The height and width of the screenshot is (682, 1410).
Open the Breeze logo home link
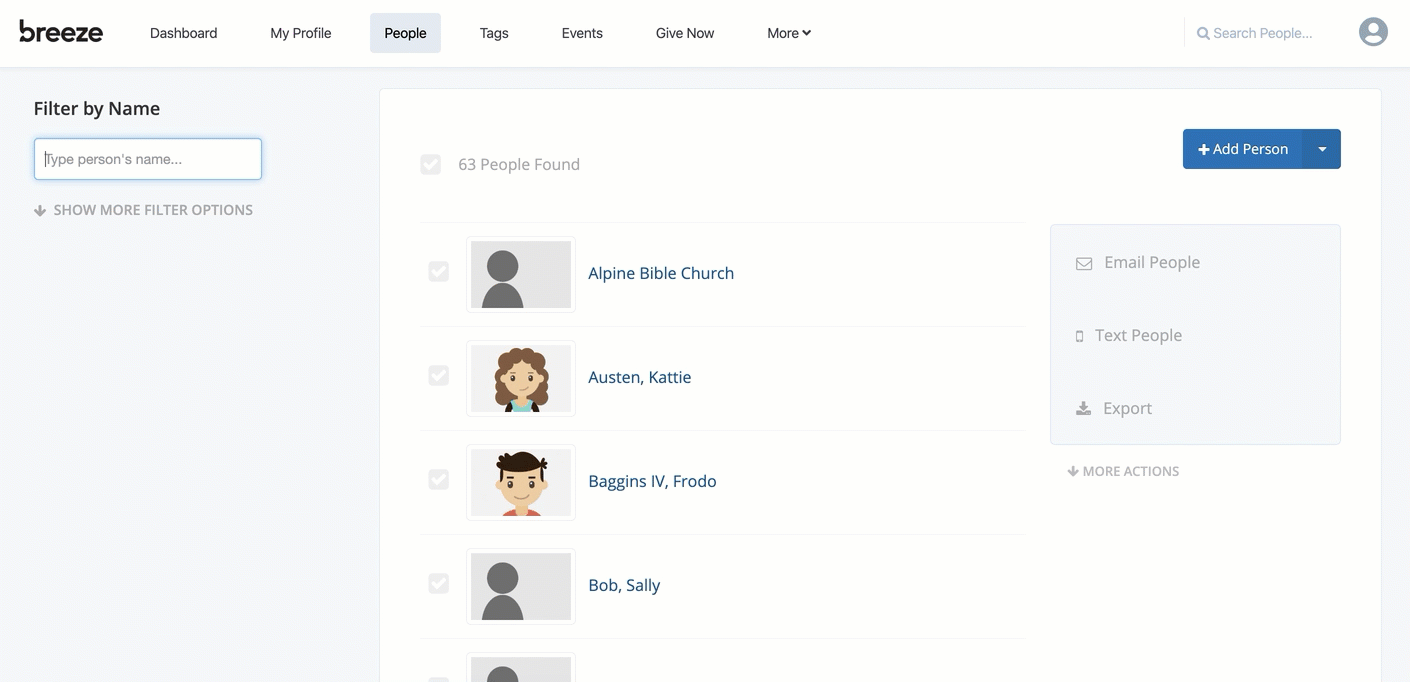pos(61,32)
